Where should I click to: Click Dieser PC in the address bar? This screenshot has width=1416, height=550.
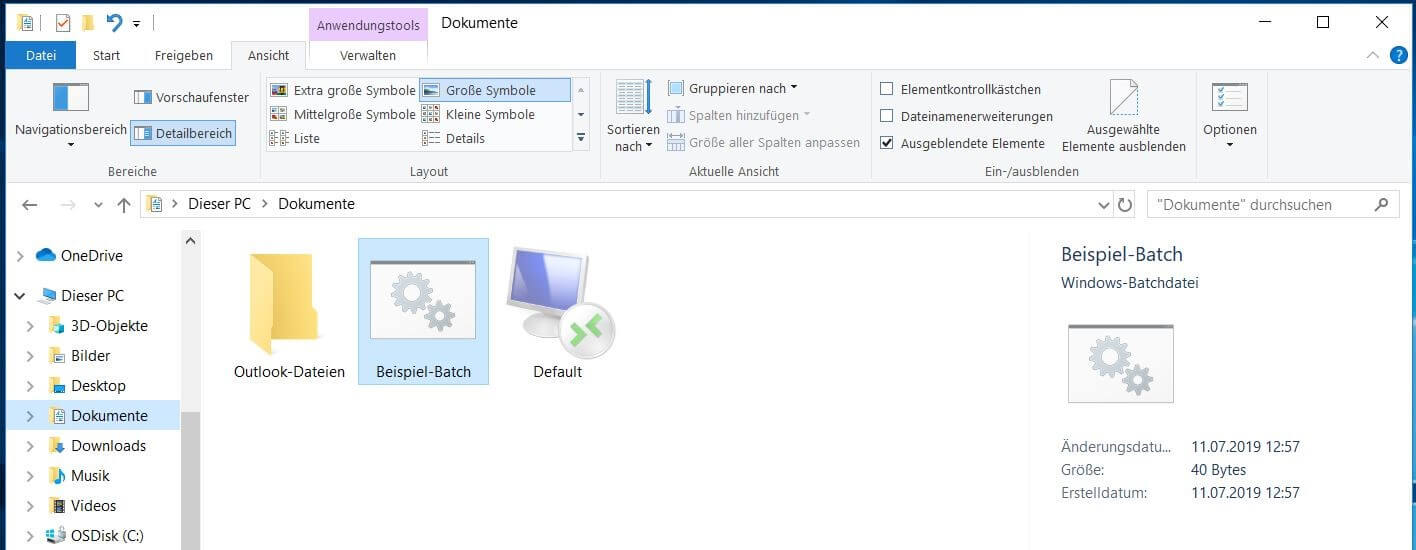[219, 204]
